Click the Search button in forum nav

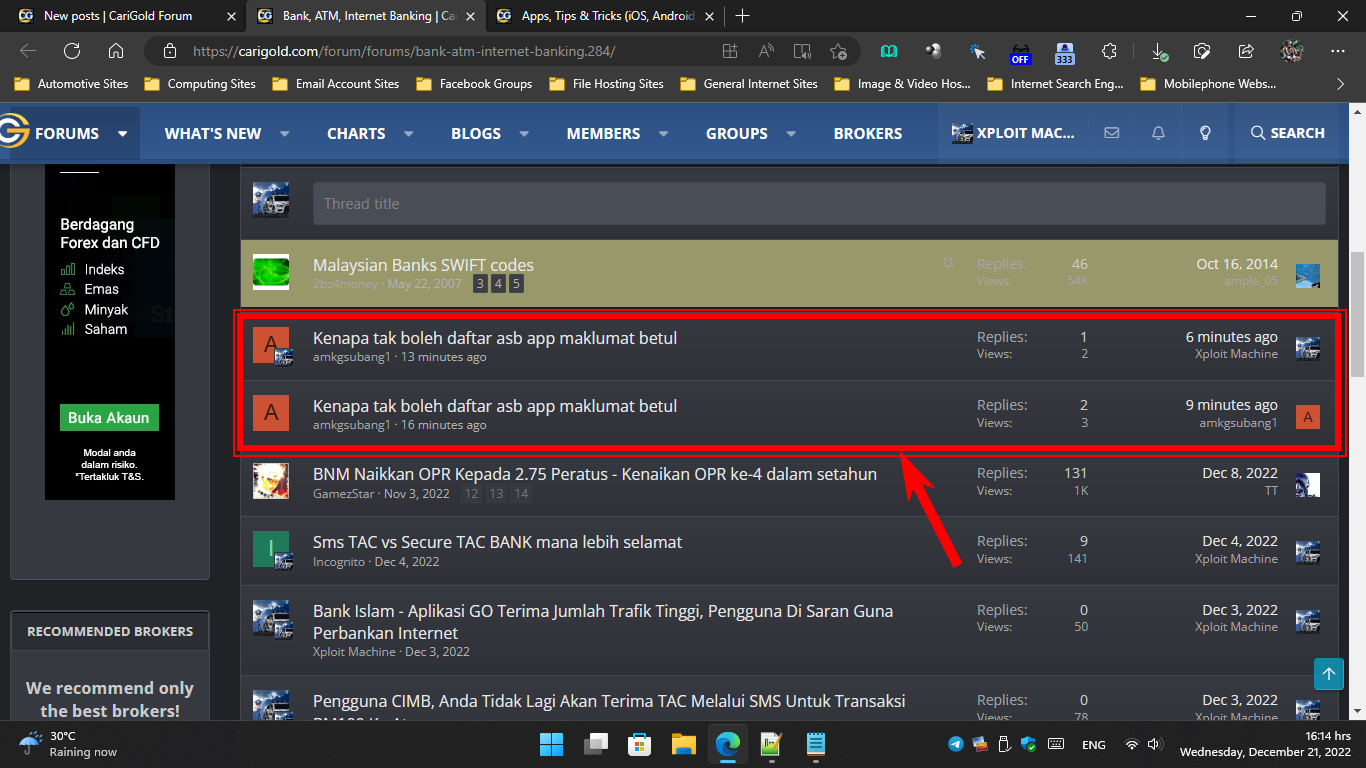(x=1287, y=133)
